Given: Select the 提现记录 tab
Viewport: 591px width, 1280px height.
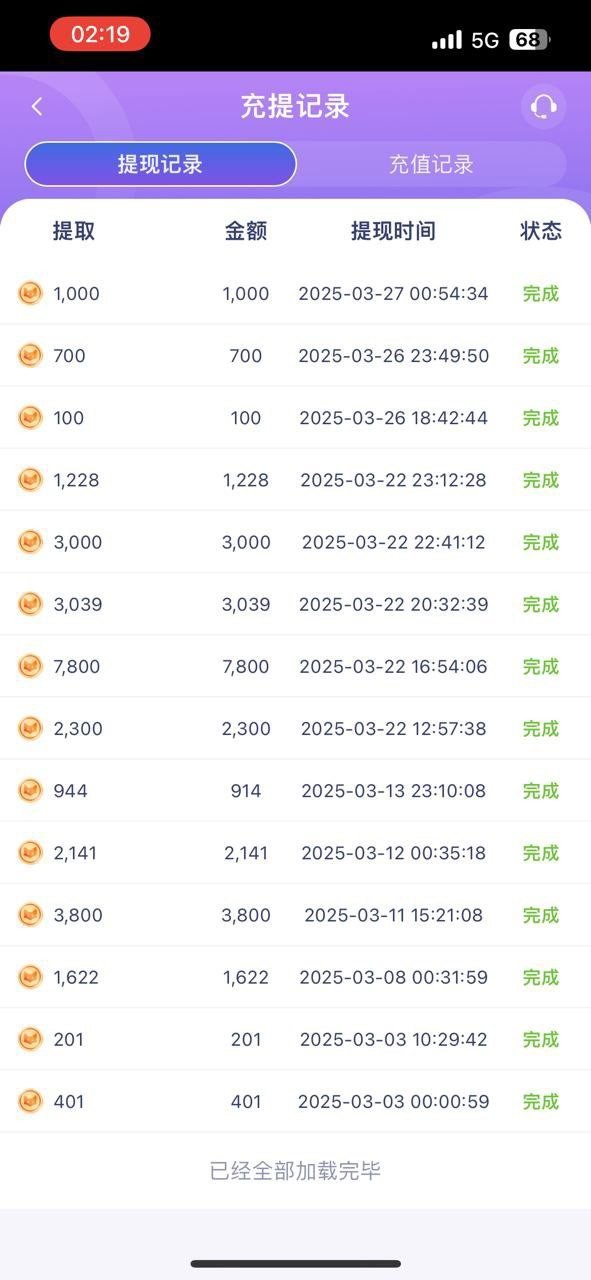Looking at the screenshot, I should 160,164.
